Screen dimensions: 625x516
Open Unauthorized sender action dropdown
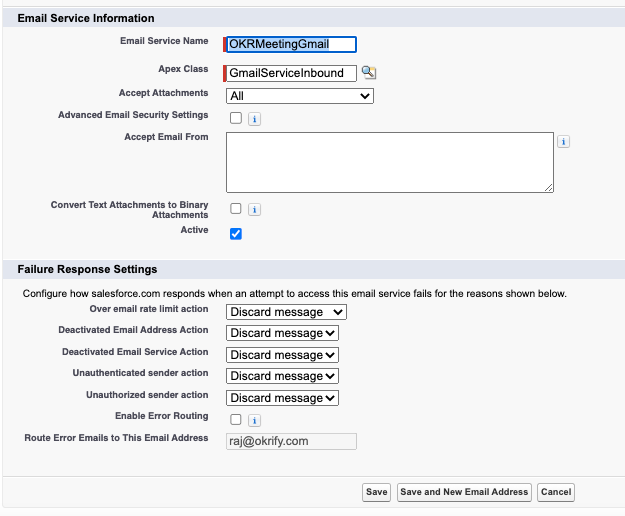(x=283, y=398)
